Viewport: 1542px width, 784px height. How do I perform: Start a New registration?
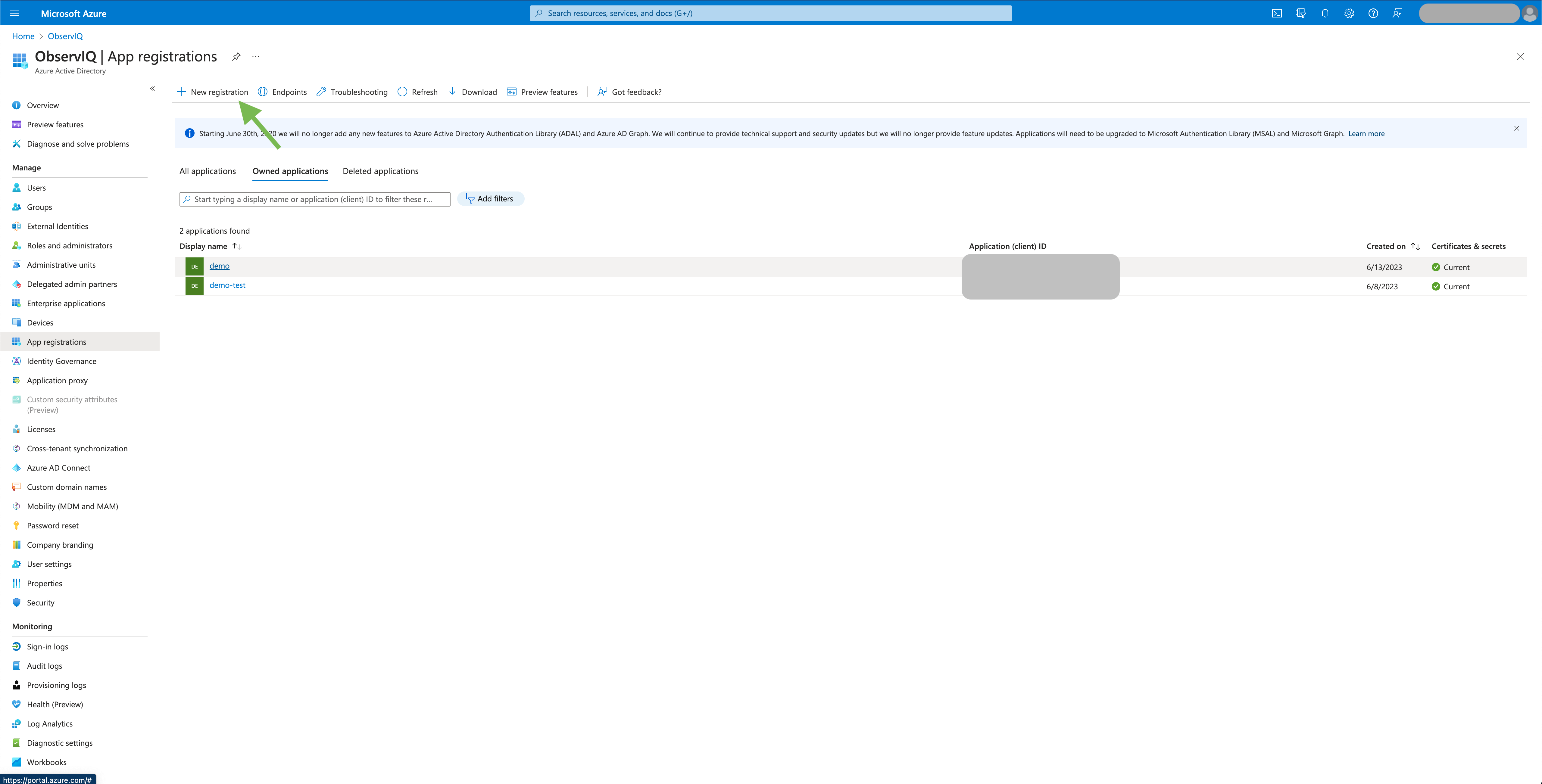pos(213,92)
